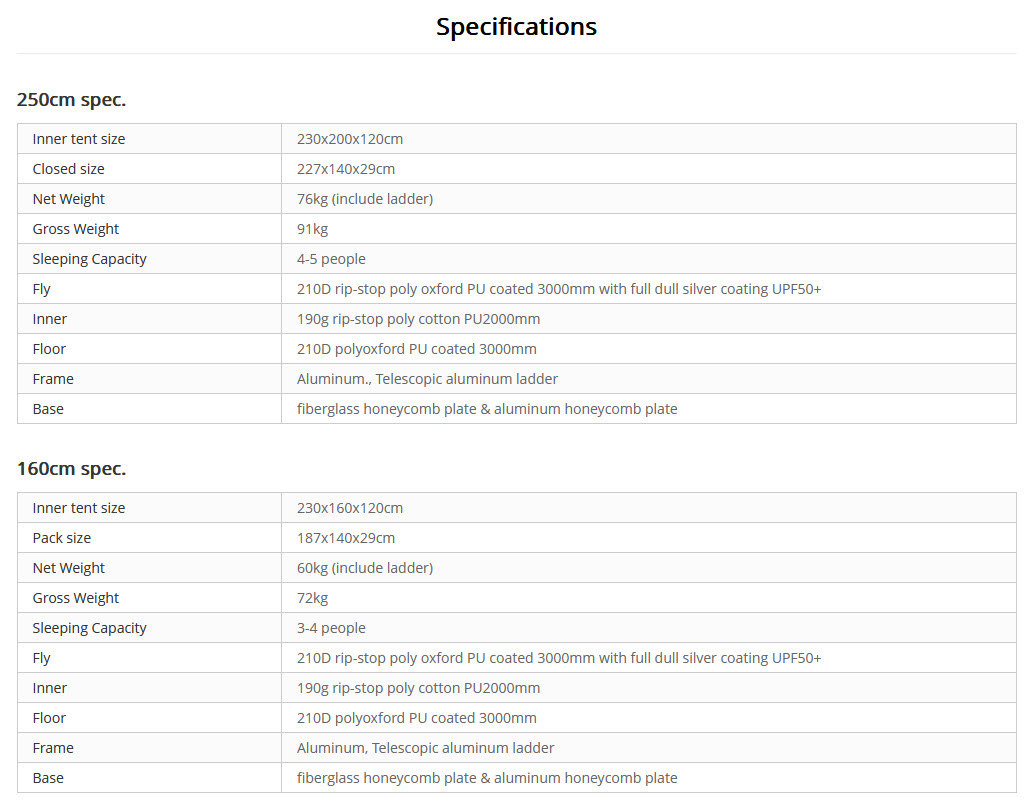Select the 76kg net weight cell

pos(365,199)
